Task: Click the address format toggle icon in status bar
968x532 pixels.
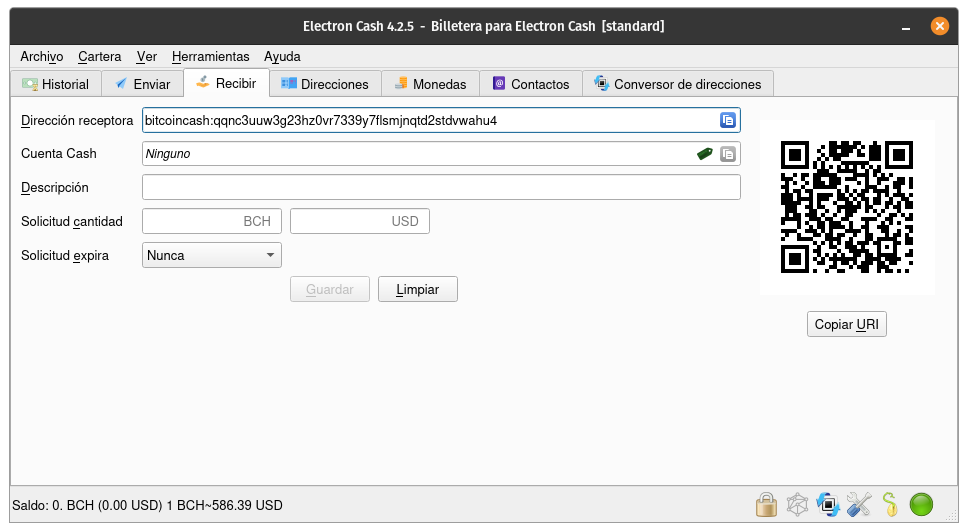Action: click(828, 504)
